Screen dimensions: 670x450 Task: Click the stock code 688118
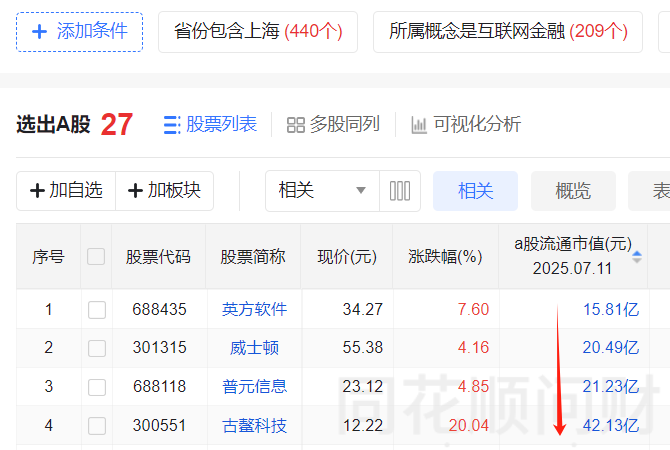click(159, 387)
